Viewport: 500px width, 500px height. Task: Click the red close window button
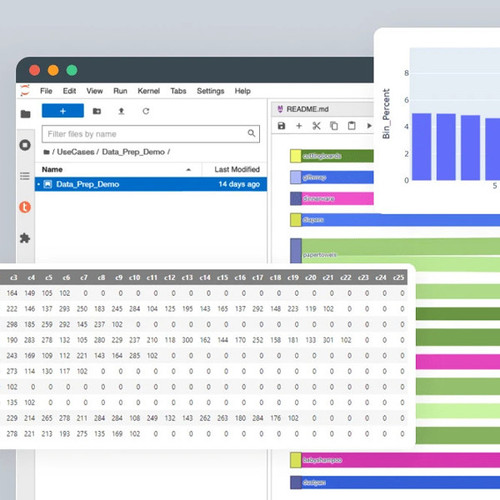tap(35, 70)
